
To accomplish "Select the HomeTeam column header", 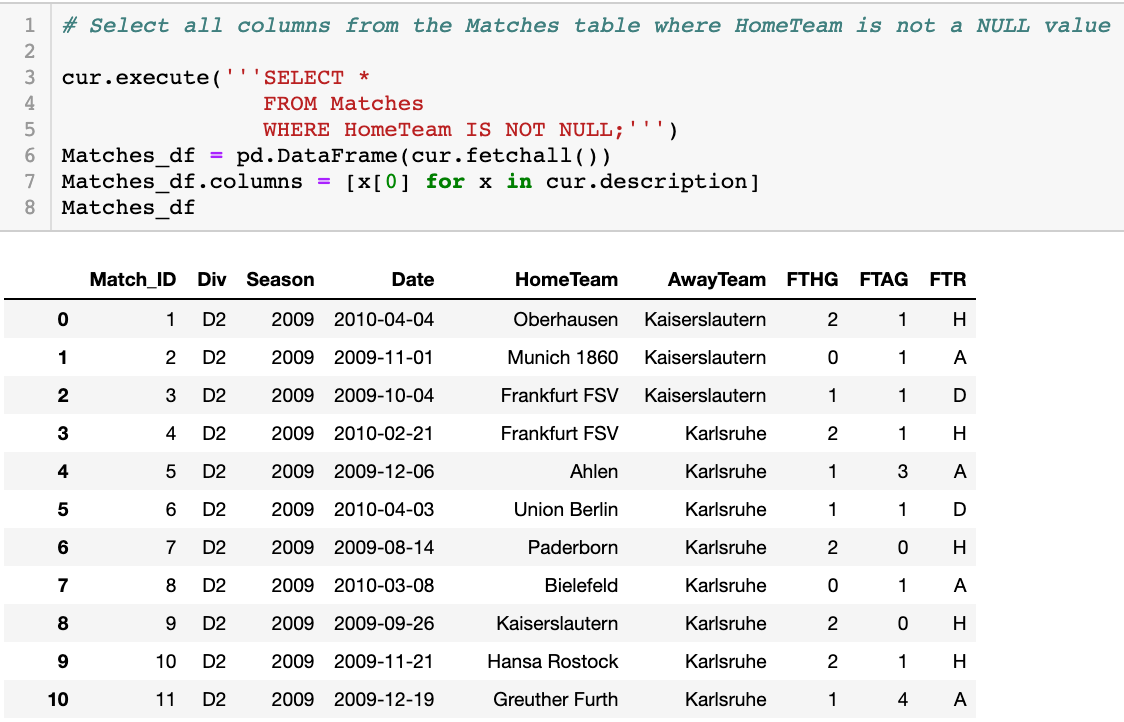I will click(566, 279).
